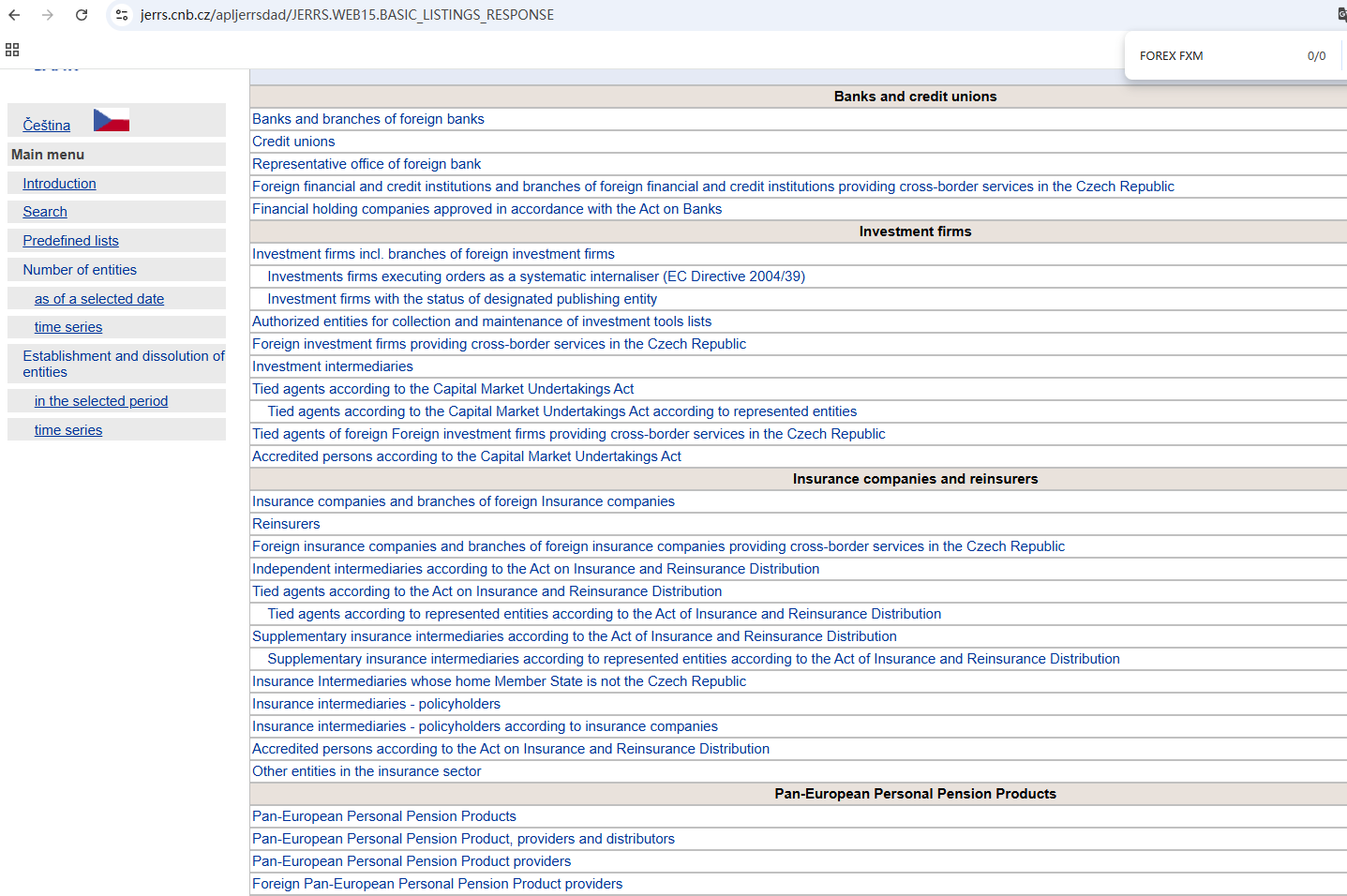
Task: Open Search in the main menu
Action: tap(45, 212)
